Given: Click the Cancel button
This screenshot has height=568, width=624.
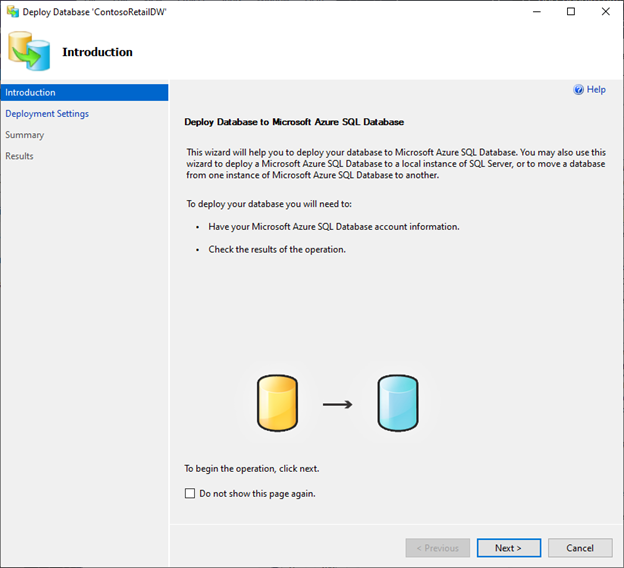Looking at the screenshot, I should point(580,548).
